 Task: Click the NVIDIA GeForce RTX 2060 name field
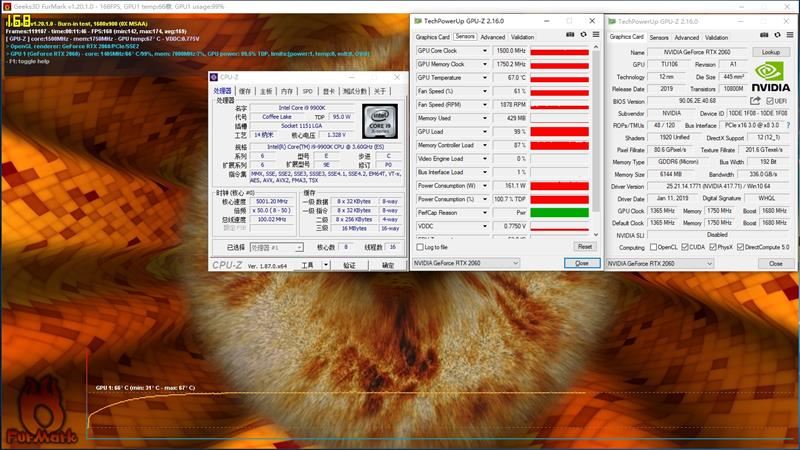[x=697, y=52]
